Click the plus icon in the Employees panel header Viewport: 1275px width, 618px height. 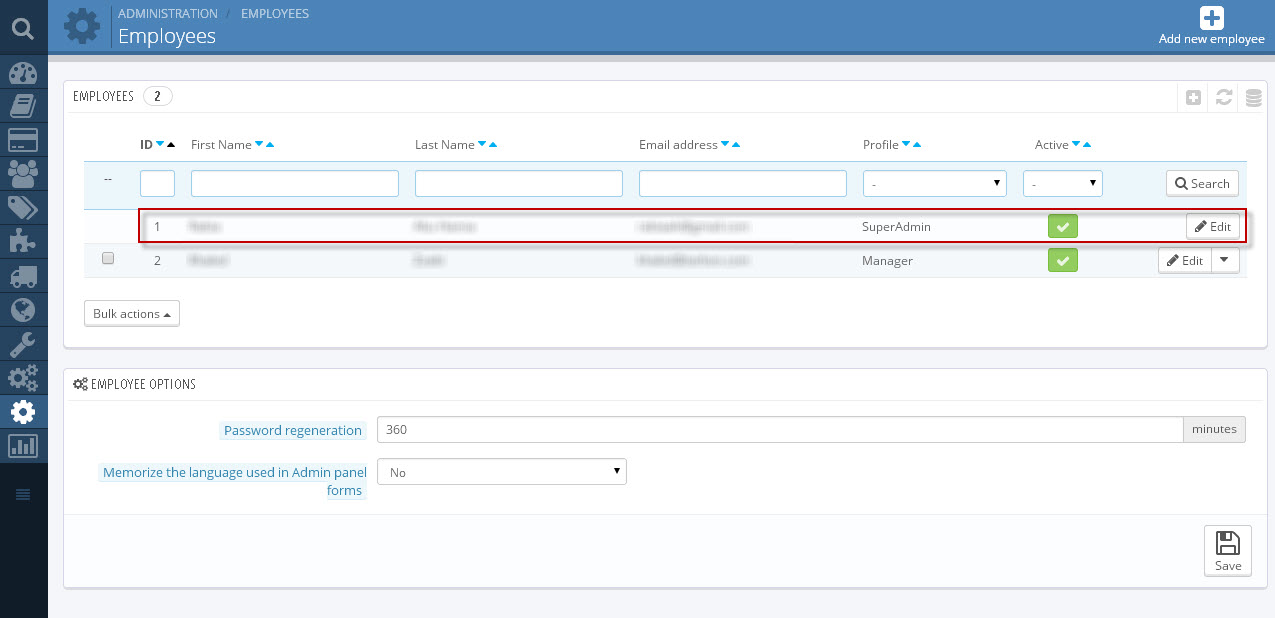click(1193, 97)
